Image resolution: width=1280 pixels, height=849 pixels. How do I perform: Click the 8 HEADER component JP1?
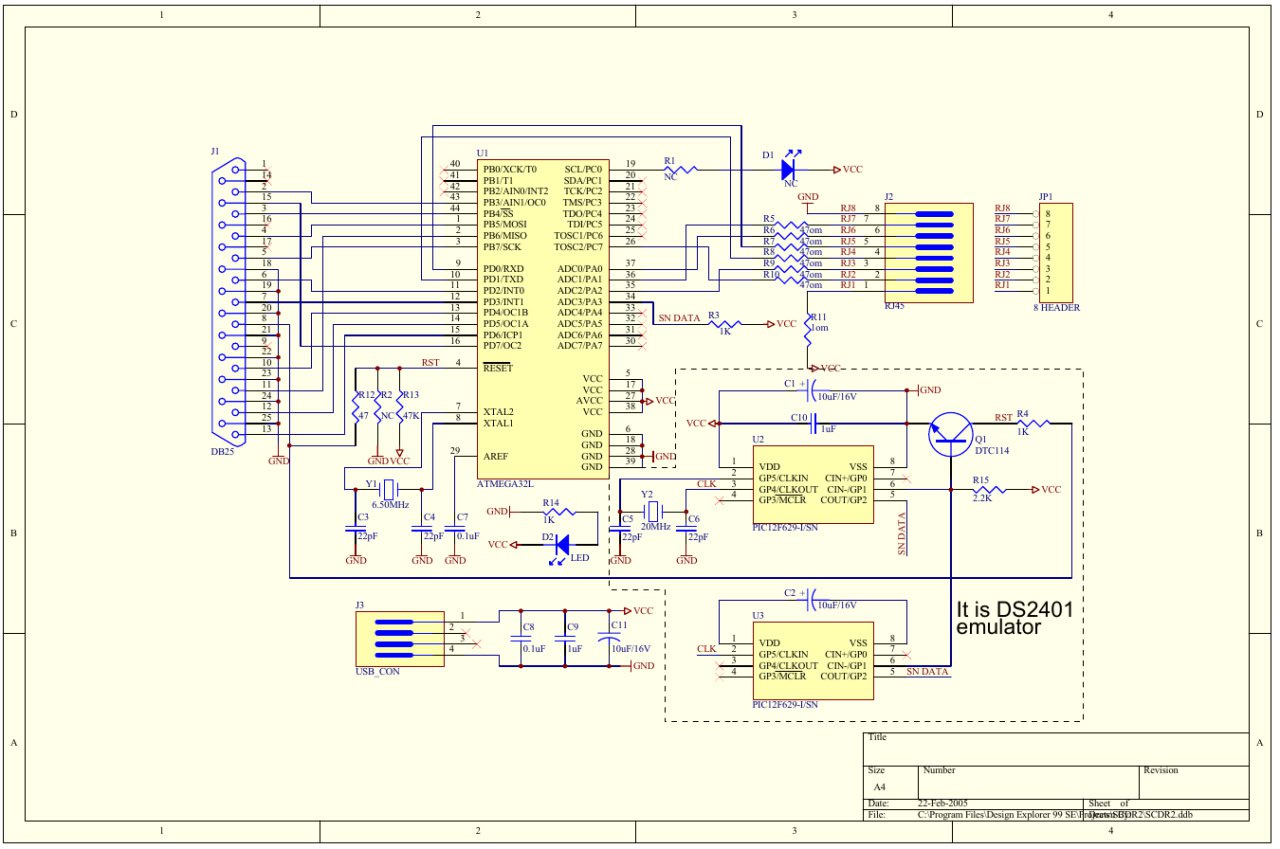pos(1055,250)
